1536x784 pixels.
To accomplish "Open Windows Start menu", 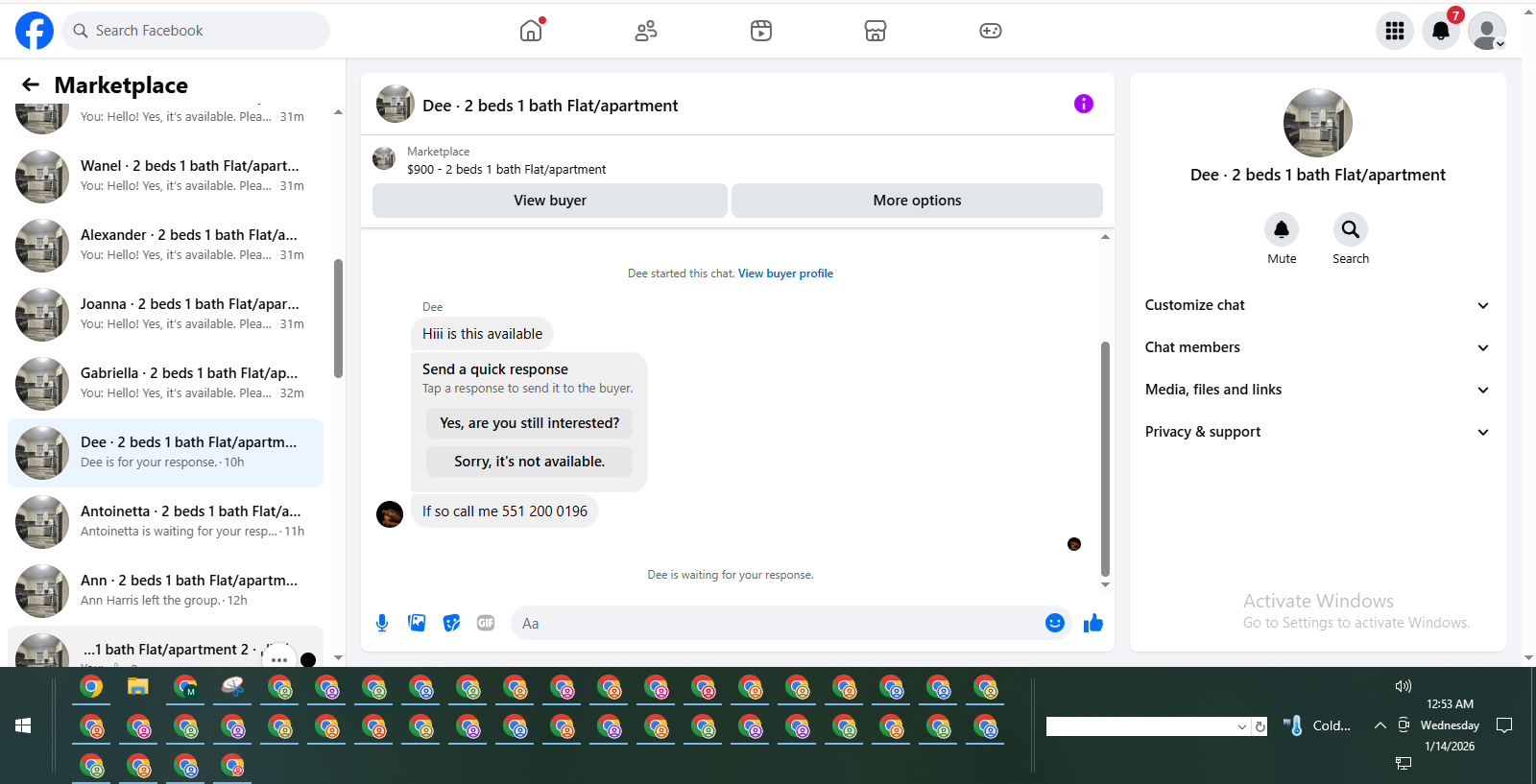I will pos(23,726).
